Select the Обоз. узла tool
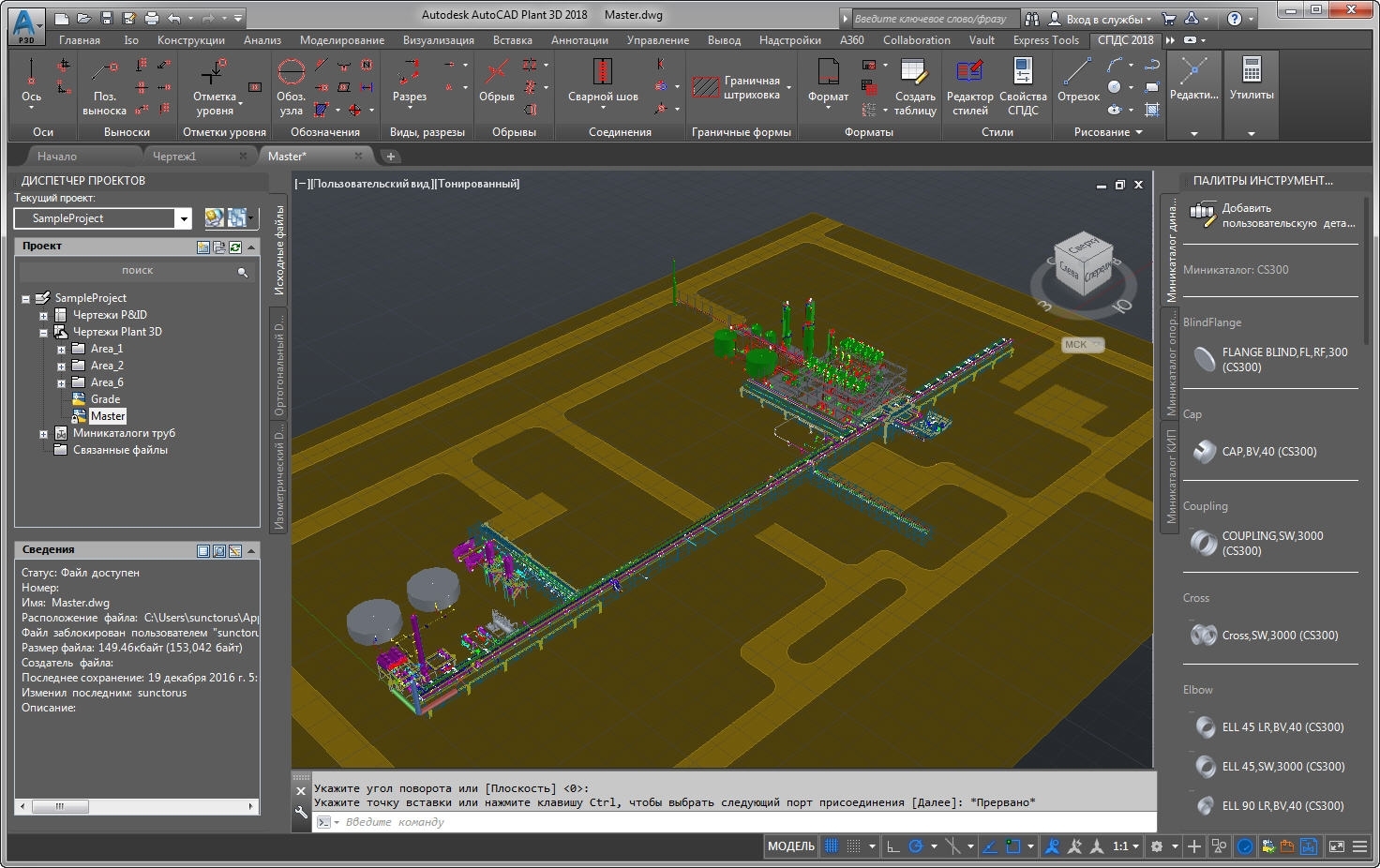Image resolution: width=1380 pixels, height=868 pixels. 291,86
